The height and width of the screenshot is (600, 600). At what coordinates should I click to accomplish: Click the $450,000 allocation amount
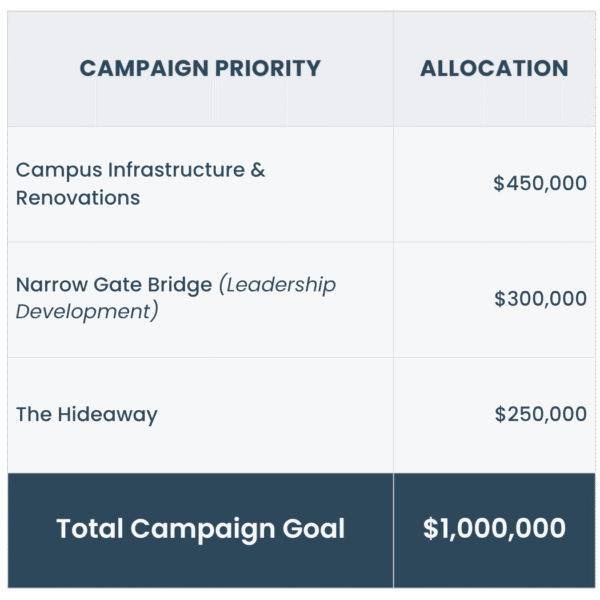[540, 184]
